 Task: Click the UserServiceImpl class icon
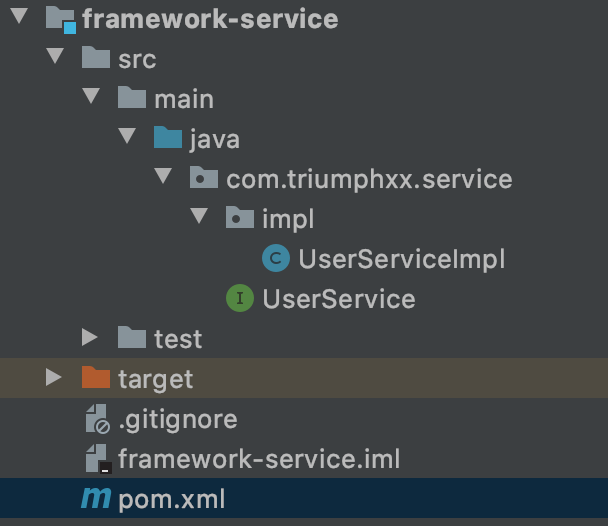276,259
